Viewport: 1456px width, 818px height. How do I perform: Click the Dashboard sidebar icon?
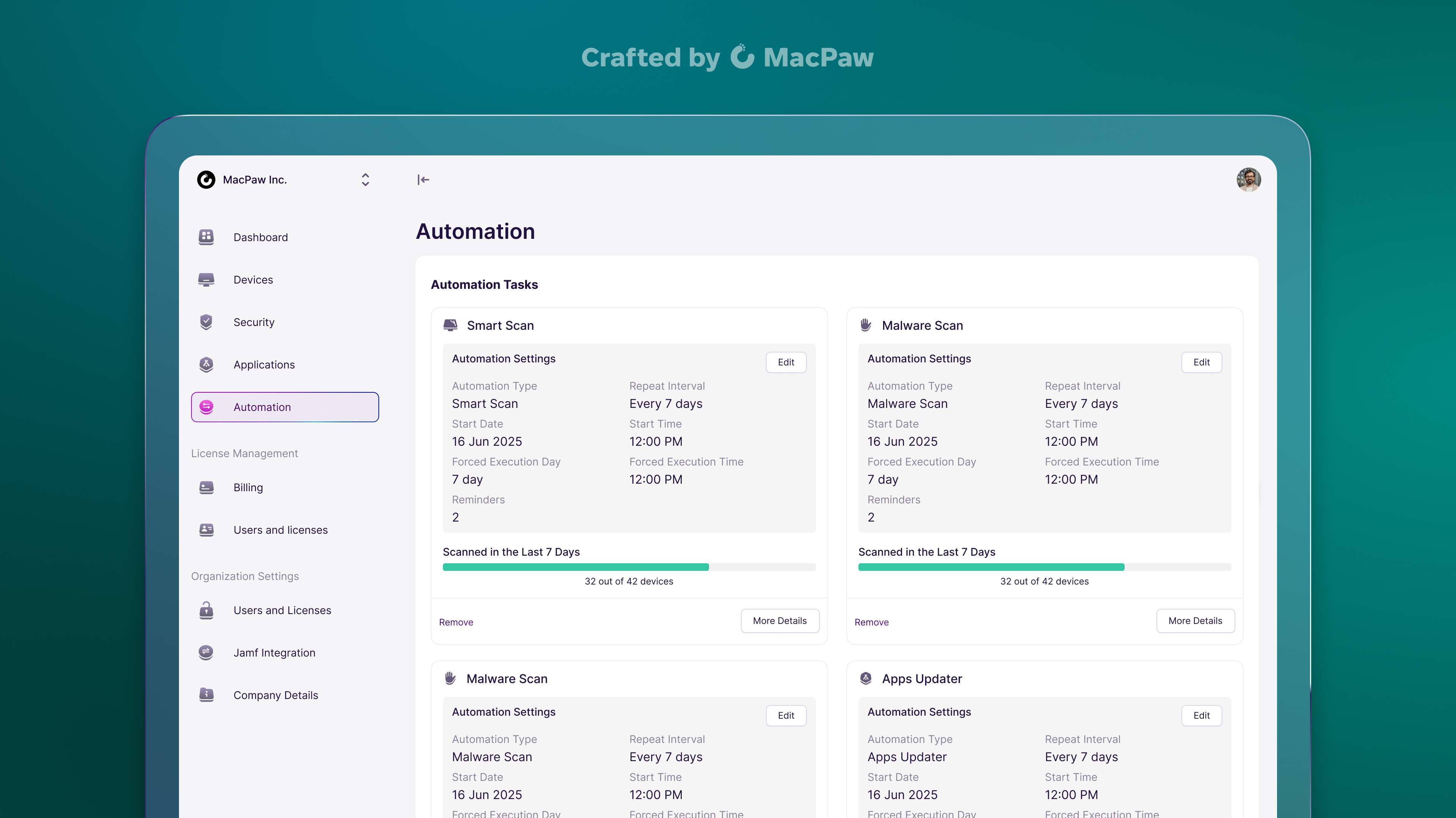(206, 237)
